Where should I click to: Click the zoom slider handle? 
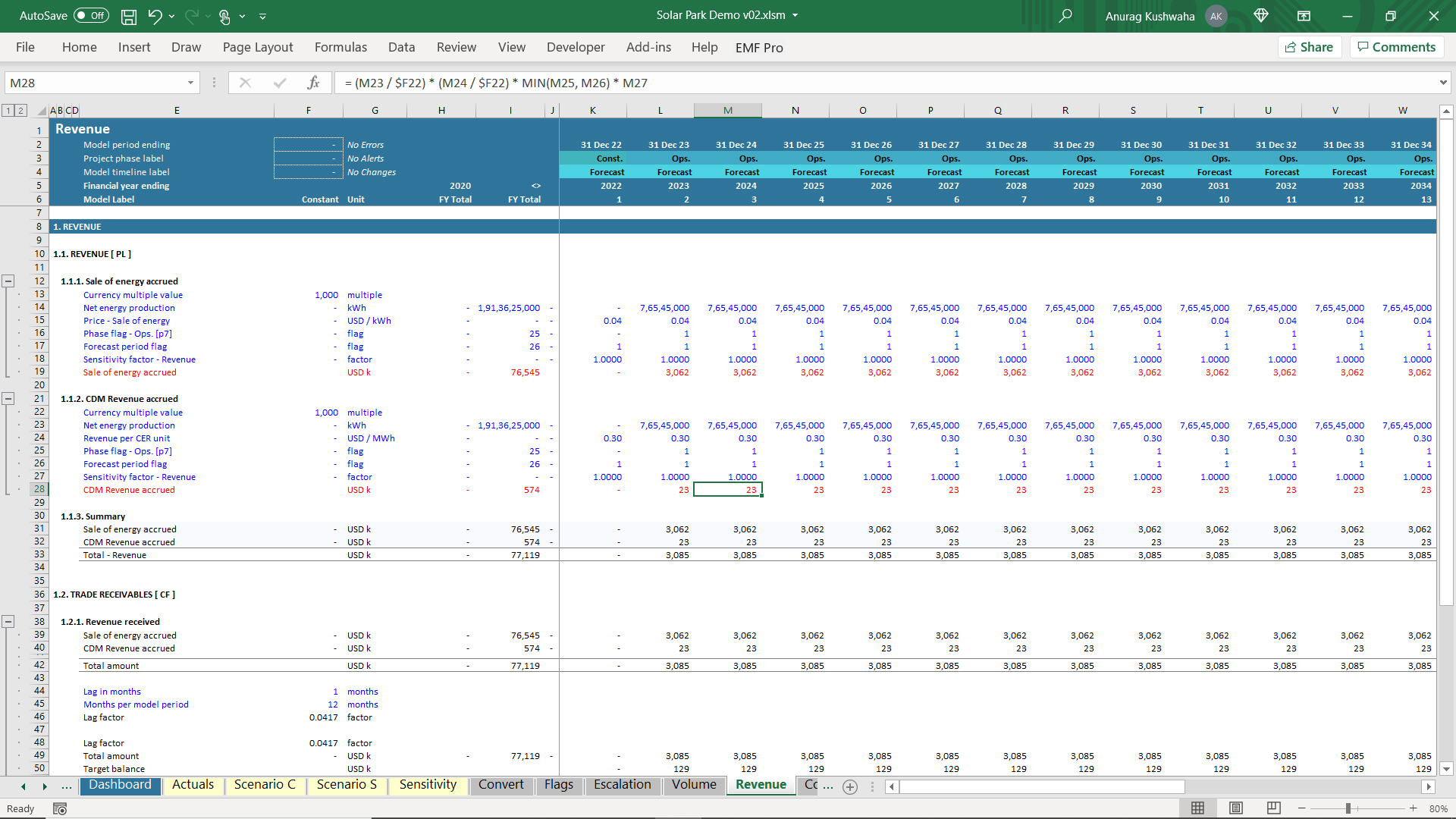1348,808
